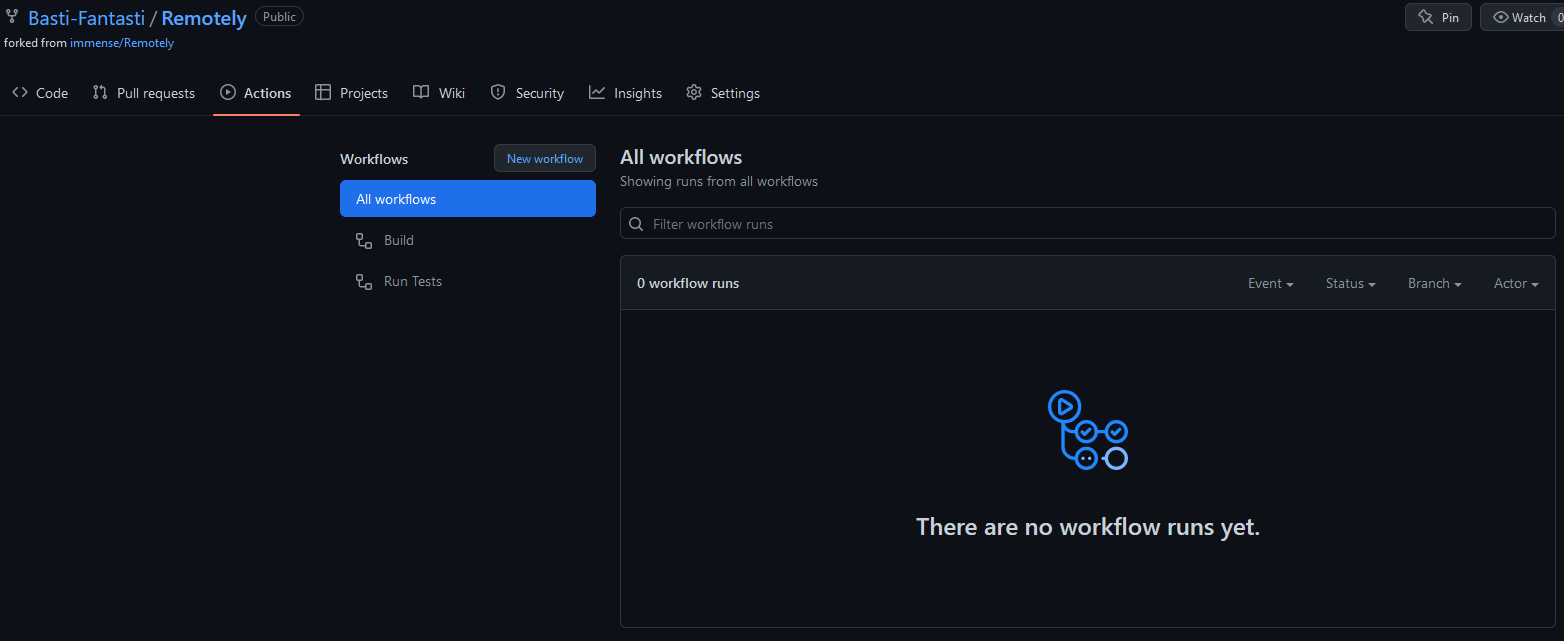
Task: Expand the Event filter dropdown
Action: [x=1270, y=283]
